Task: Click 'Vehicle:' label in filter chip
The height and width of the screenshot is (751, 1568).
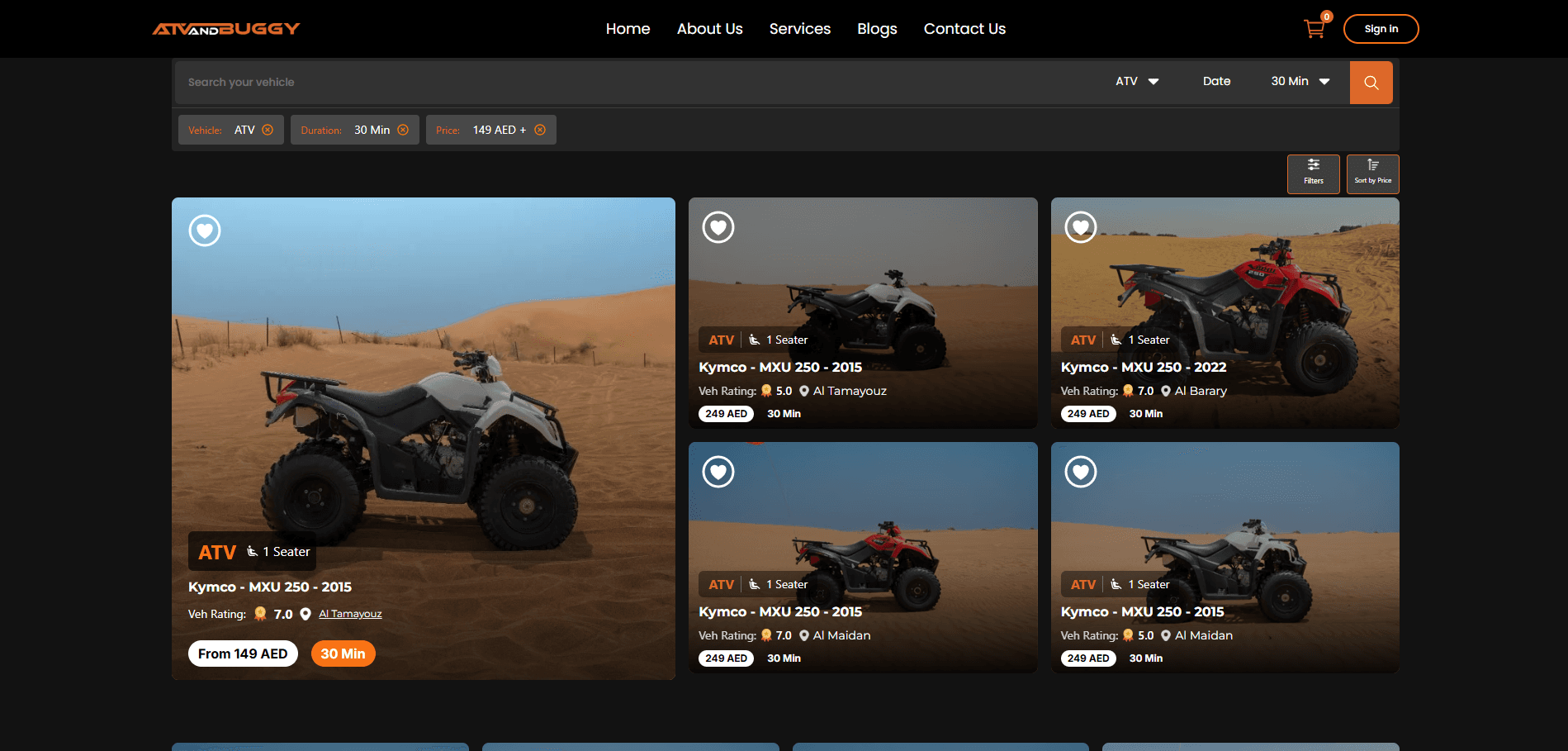Action: (x=205, y=131)
